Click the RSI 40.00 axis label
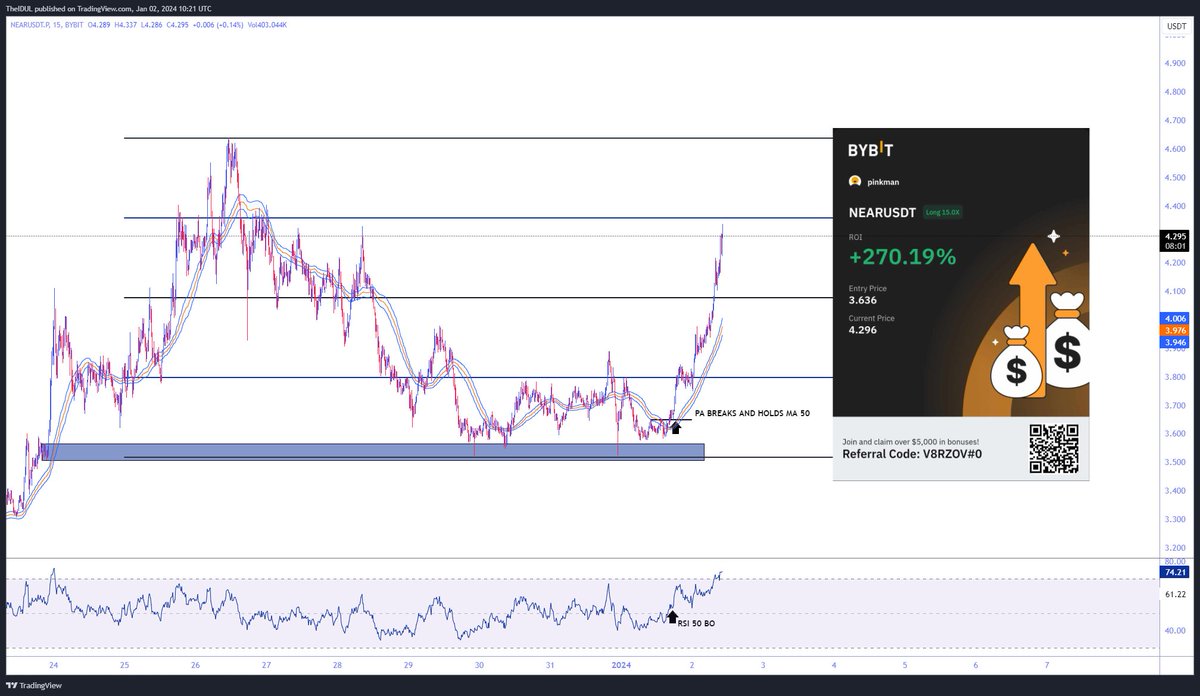This screenshot has height=696, width=1200. pyautogui.click(x=1175, y=631)
